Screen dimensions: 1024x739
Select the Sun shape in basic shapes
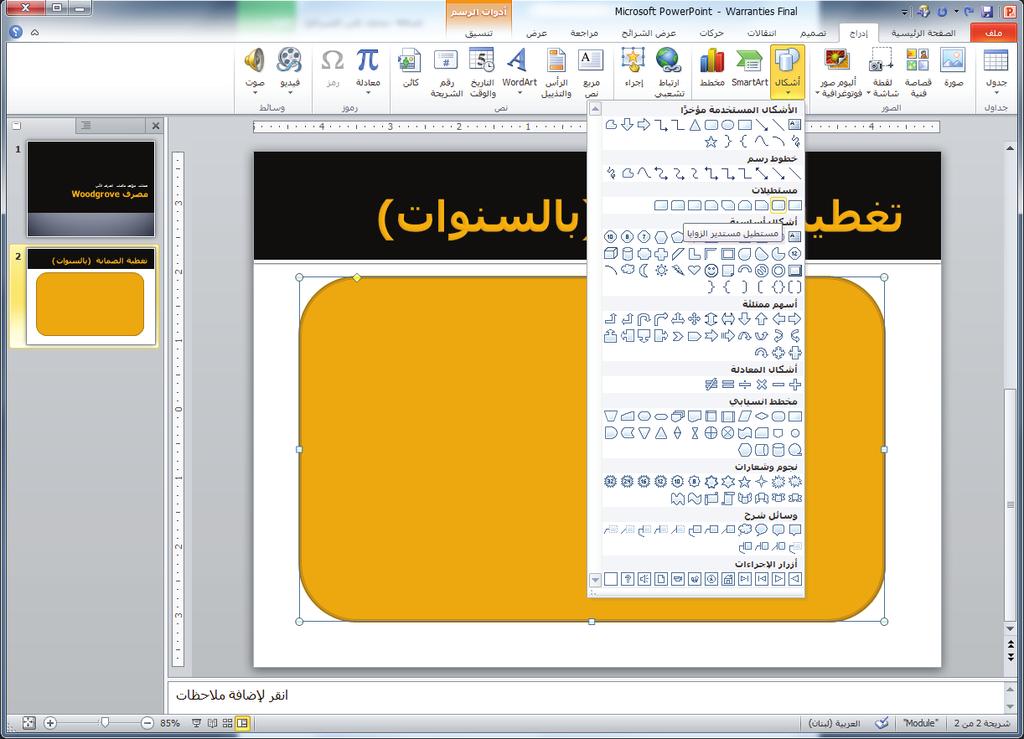pos(661,270)
